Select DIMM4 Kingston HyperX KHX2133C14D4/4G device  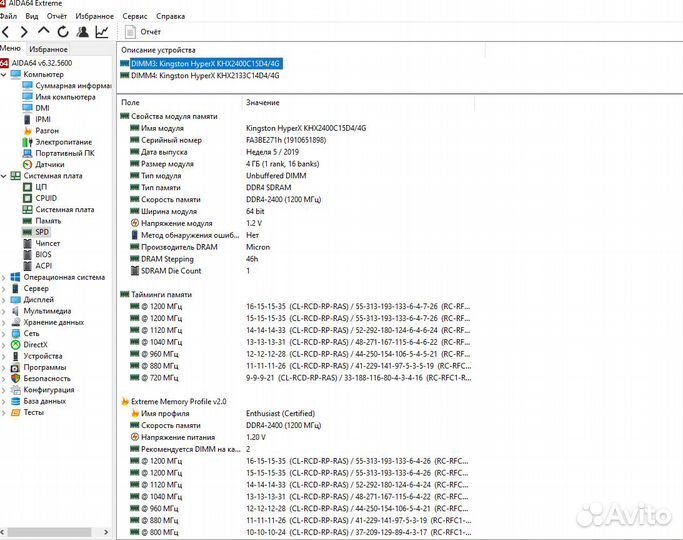[200, 76]
